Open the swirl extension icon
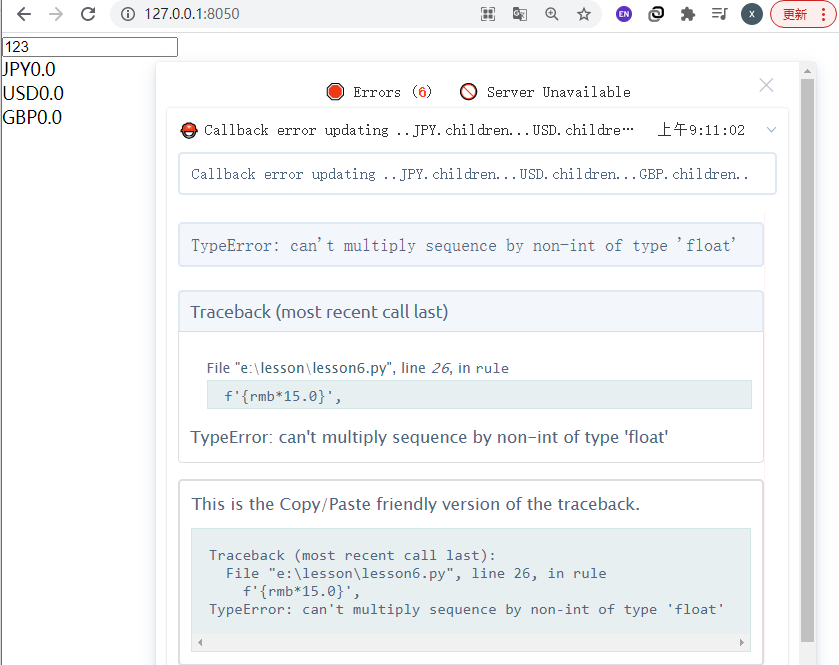Image resolution: width=839 pixels, height=665 pixels. click(656, 14)
